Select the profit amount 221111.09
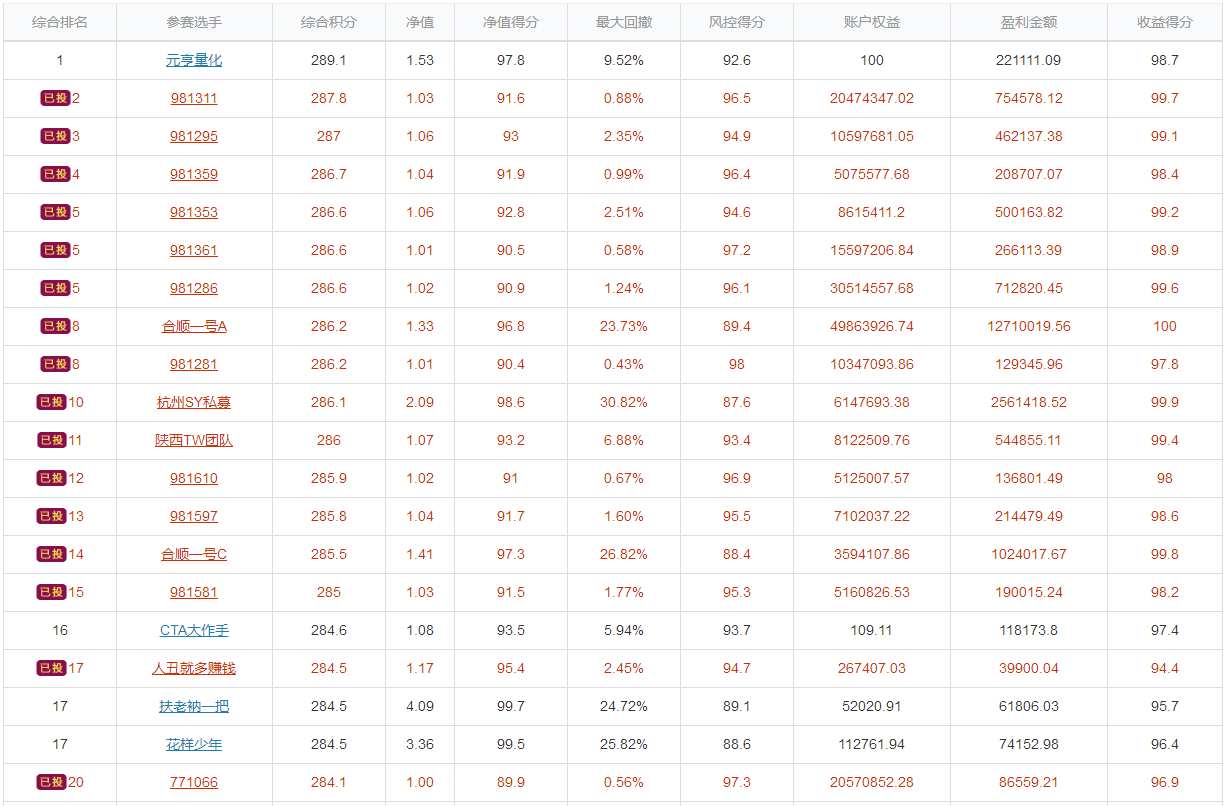 [1029, 60]
